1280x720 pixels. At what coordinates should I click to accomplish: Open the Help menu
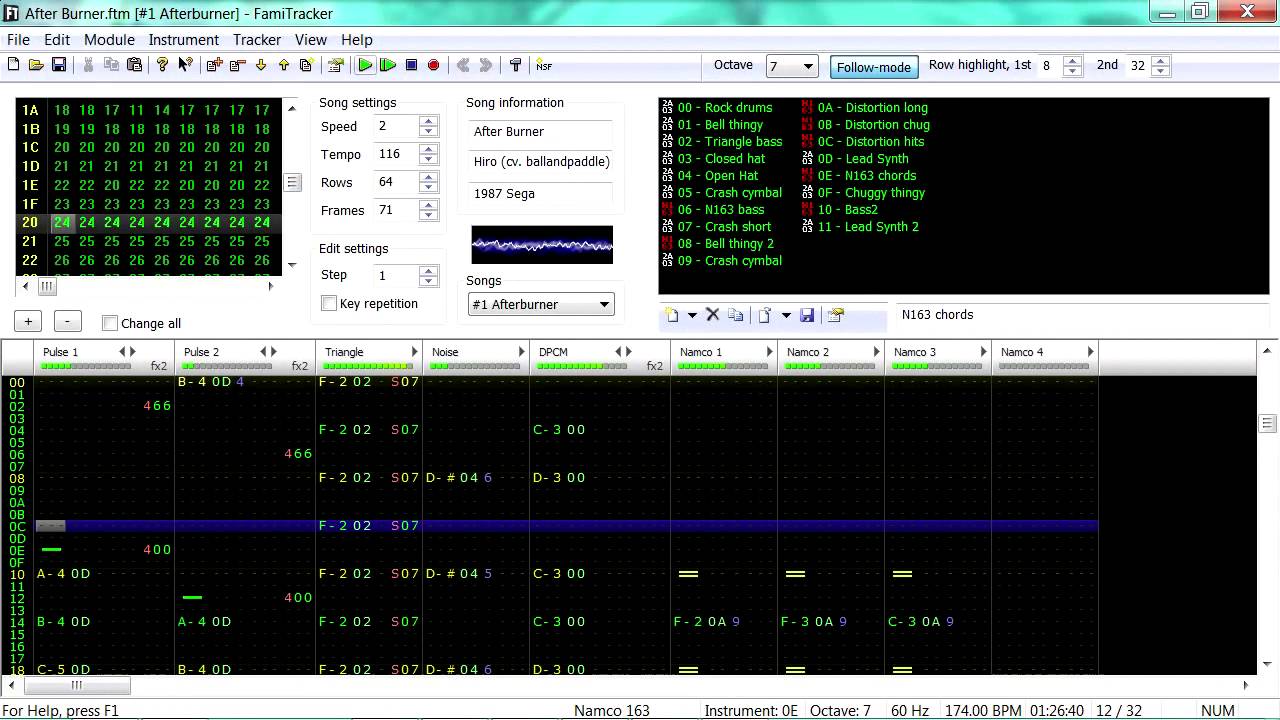pyautogui.click(x=357, y=40)
